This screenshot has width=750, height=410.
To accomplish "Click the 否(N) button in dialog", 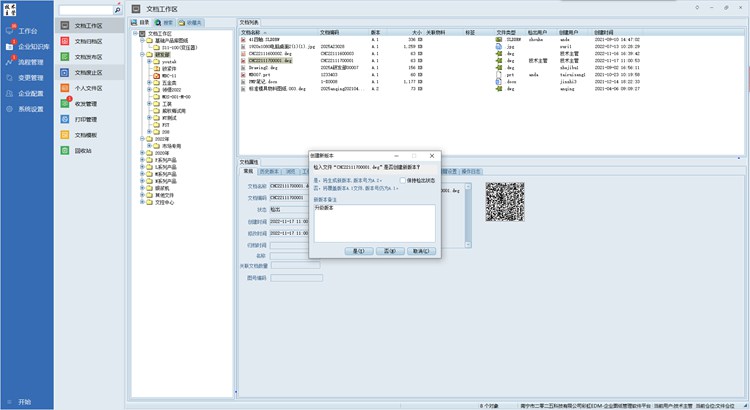I will pyautogui.click(x=389, y=251).
